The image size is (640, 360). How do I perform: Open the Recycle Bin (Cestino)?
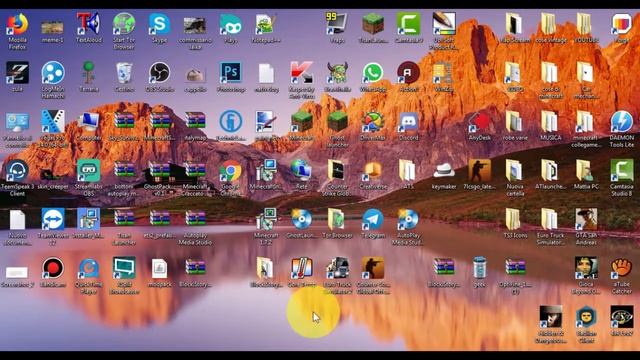click(124, 73)
